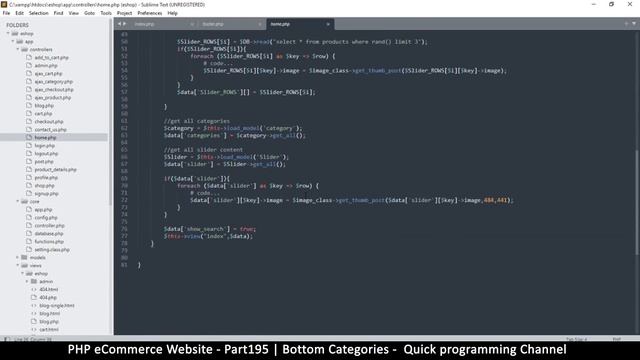Click the login.php file icon
This screenshot has width=640, height=360.
pos(29,145)
